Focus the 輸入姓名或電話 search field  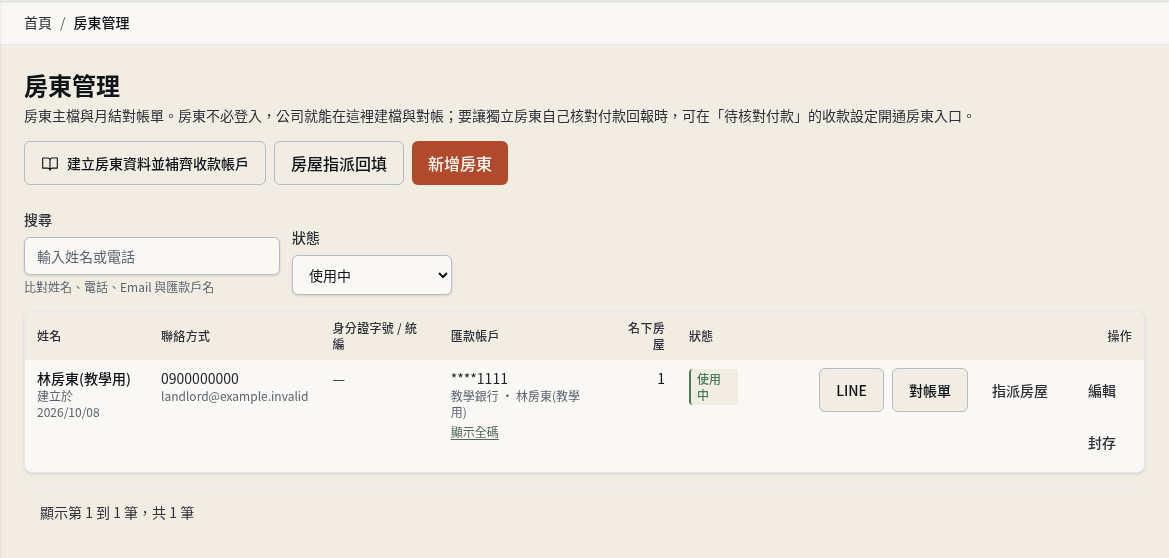click(x=152, y=257)
